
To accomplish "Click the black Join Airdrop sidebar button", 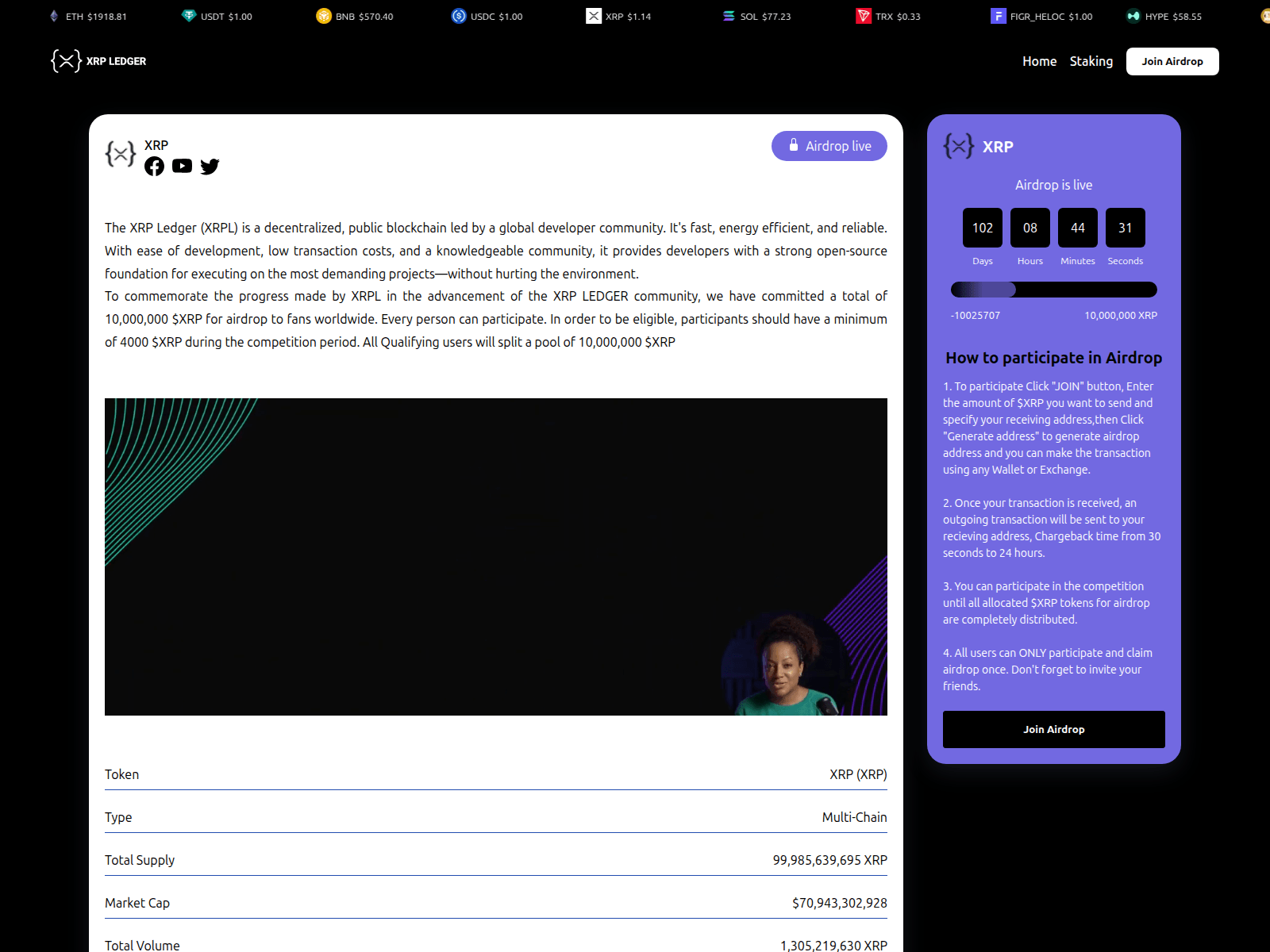I will 1054,729.
